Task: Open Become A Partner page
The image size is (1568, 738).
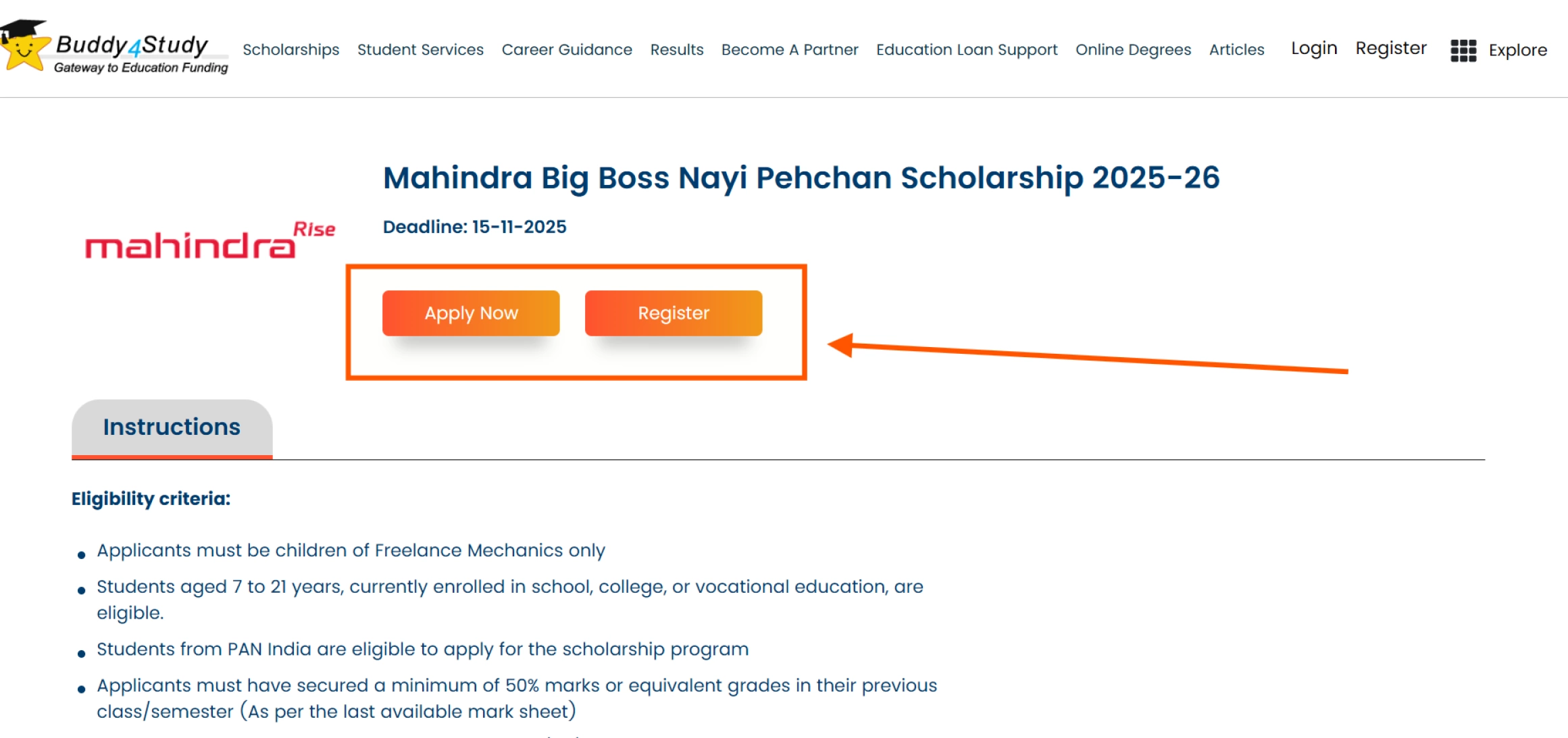Action: click(x=789, y=49)
